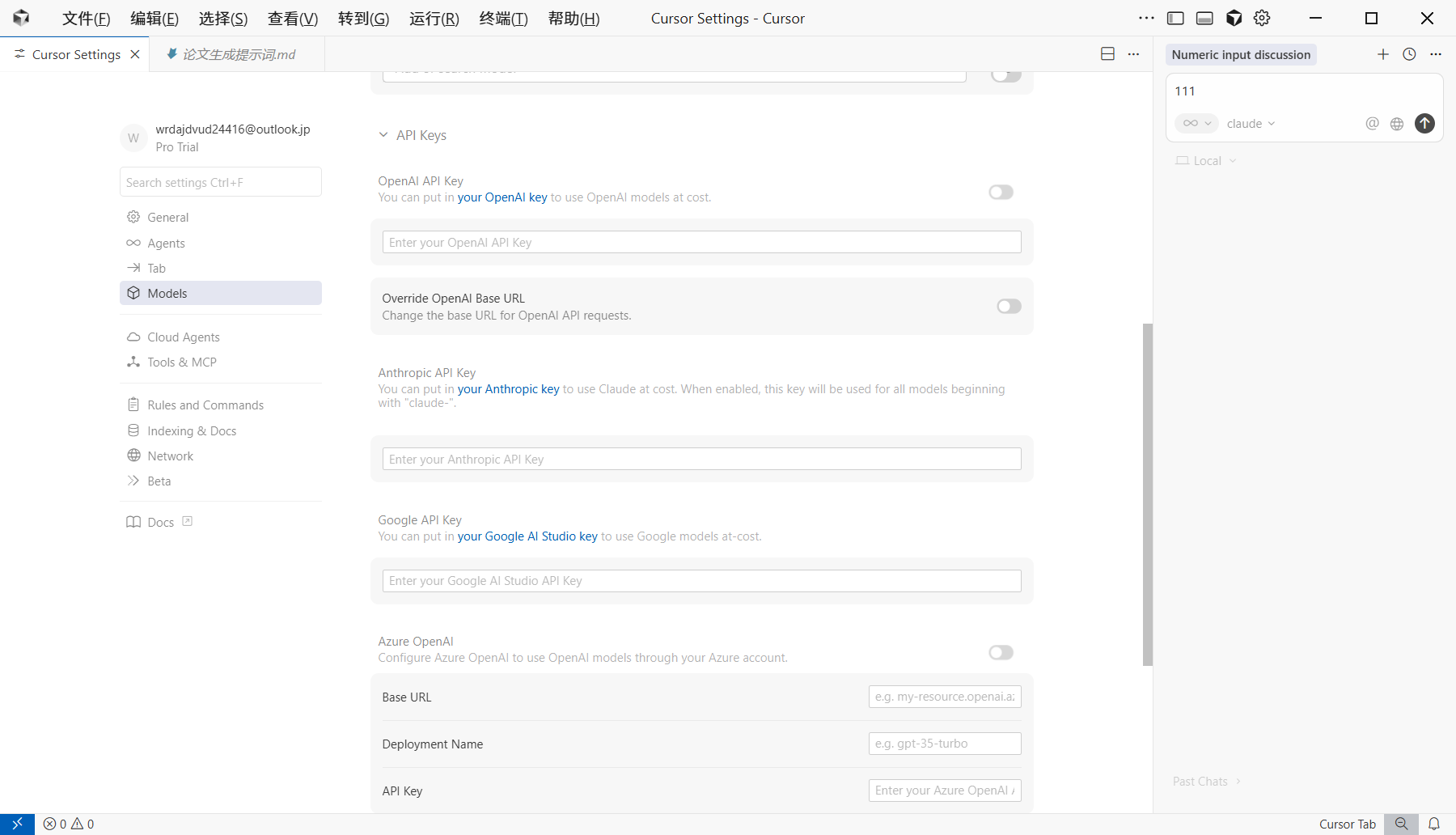The height and width of the screenshot is (835, 1456).
Task: Select Models settings section
Action: point(221,293)
